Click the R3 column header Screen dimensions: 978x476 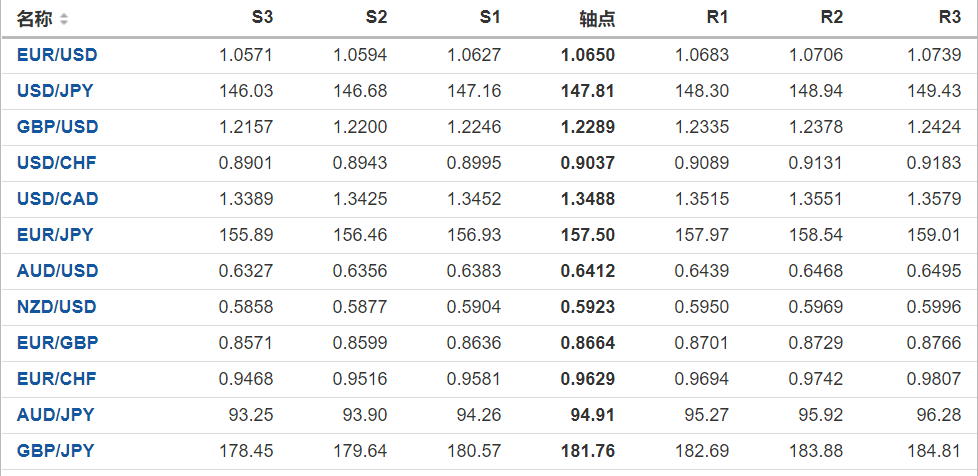tap(949, 18)
